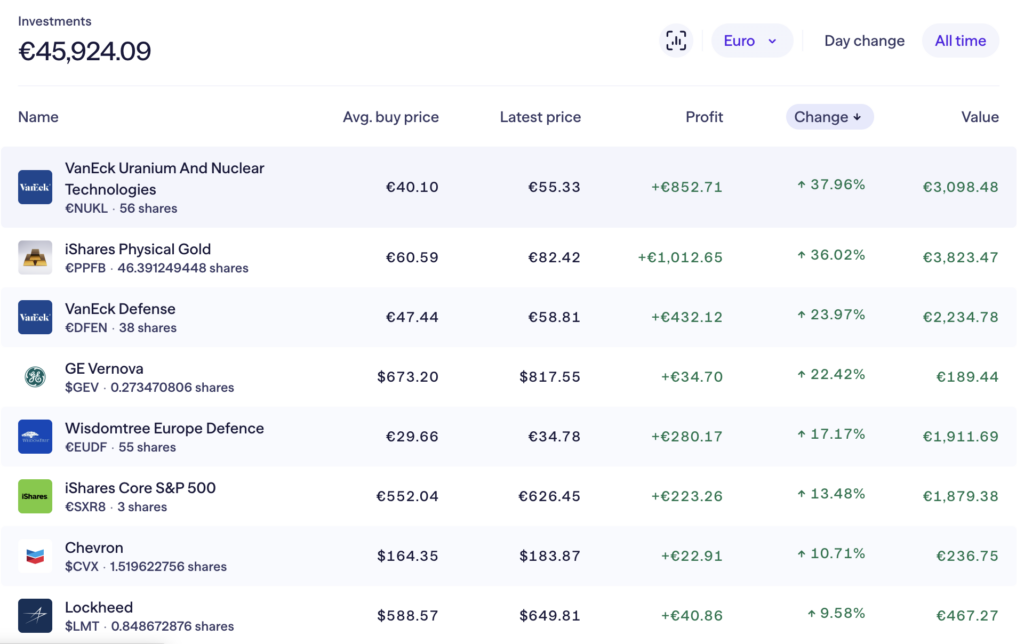Sort by Profit column header
This screenshot has width=1024, height=644.
pyautogui.click(x=704, y=117)
